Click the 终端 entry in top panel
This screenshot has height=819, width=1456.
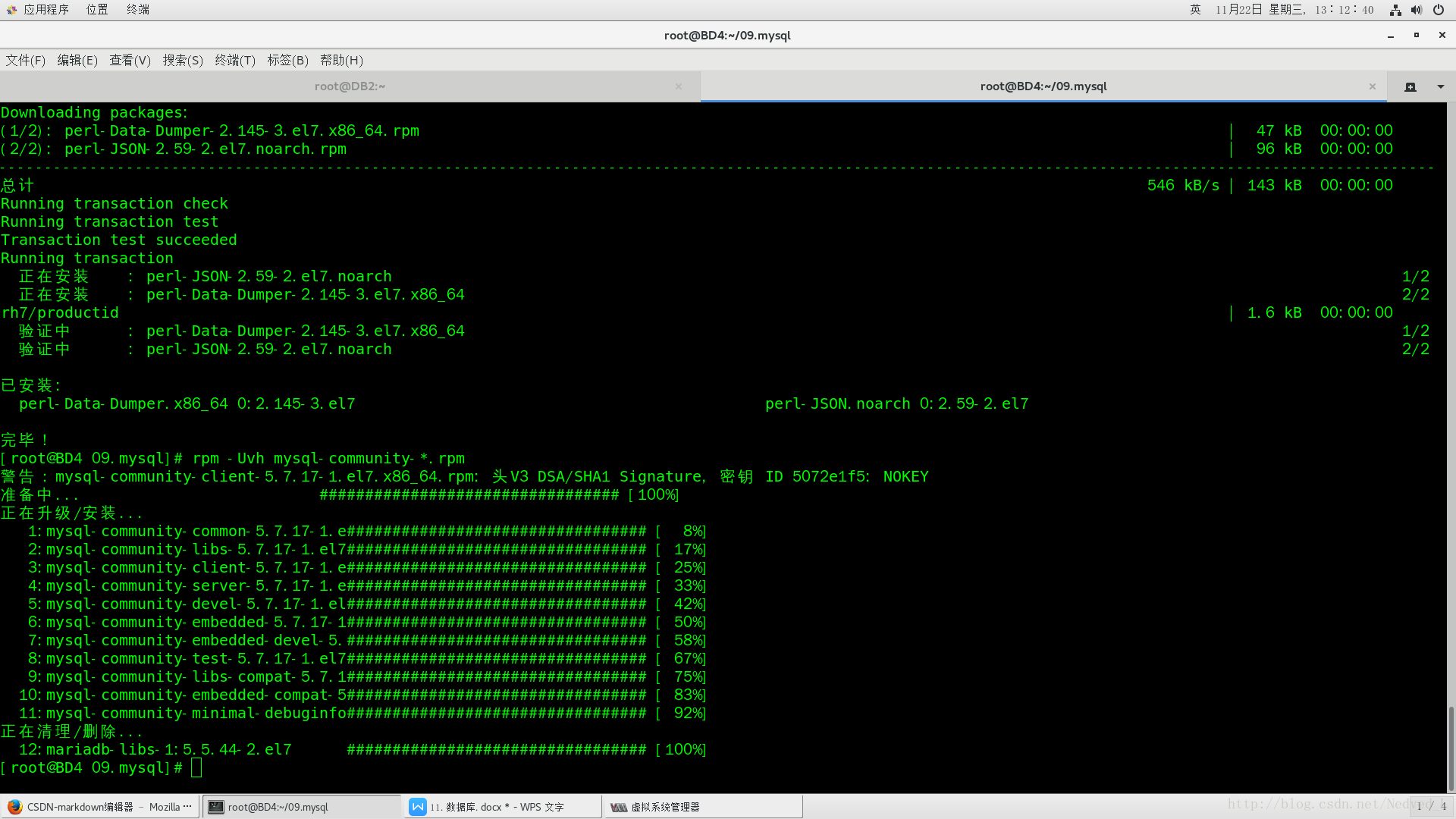point(138,10)
